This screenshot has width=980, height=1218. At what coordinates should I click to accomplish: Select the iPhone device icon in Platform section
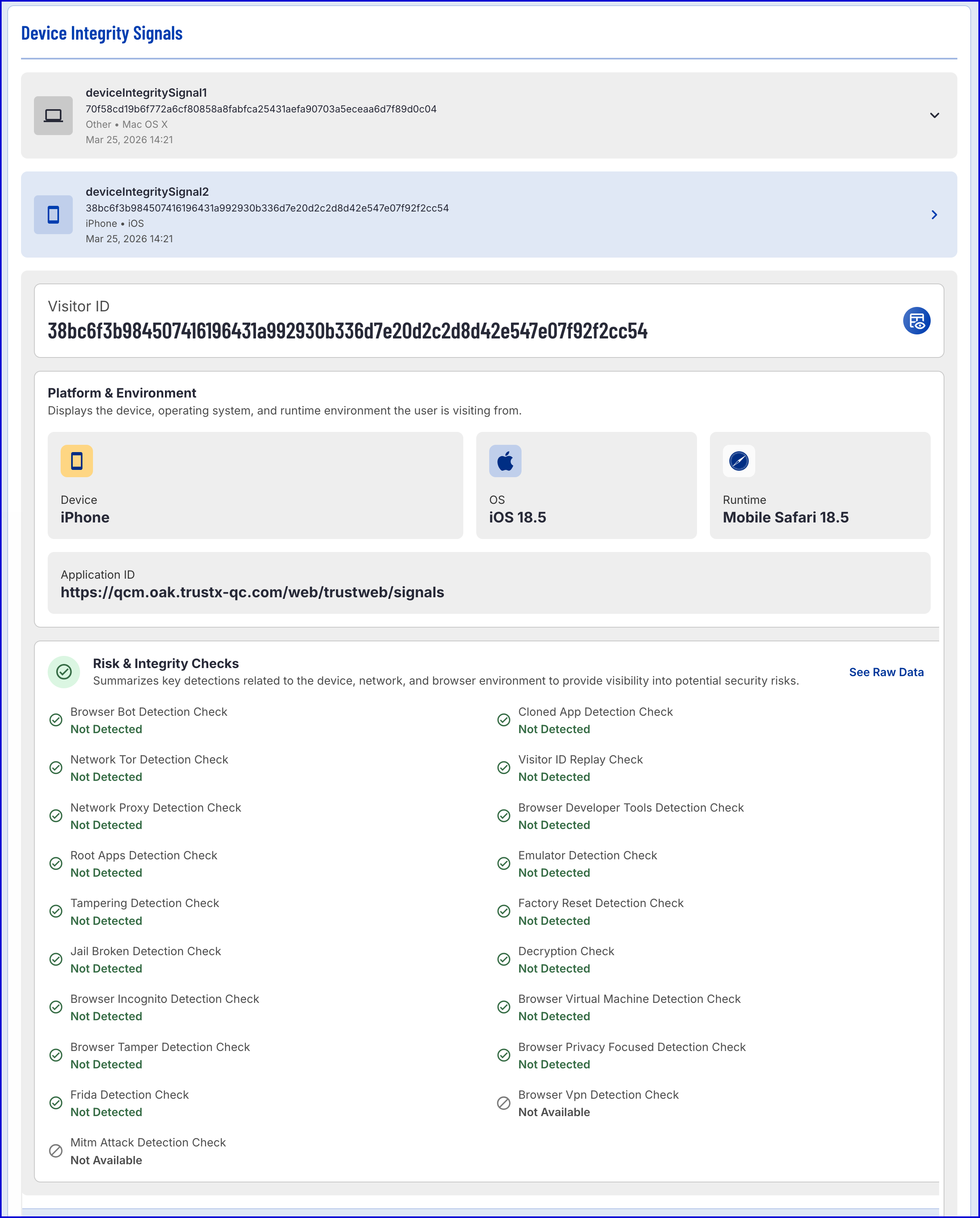click(x=77, y=461)
